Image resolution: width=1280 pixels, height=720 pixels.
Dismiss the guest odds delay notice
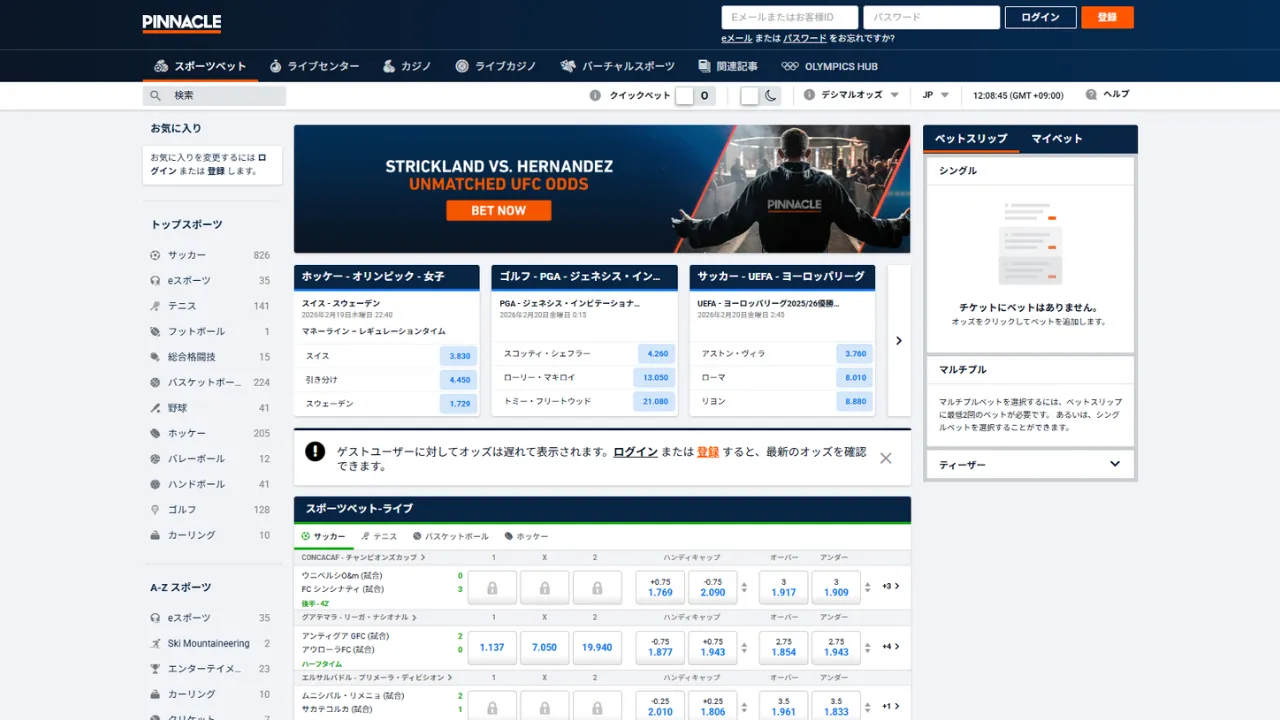[x=885, y=458]
